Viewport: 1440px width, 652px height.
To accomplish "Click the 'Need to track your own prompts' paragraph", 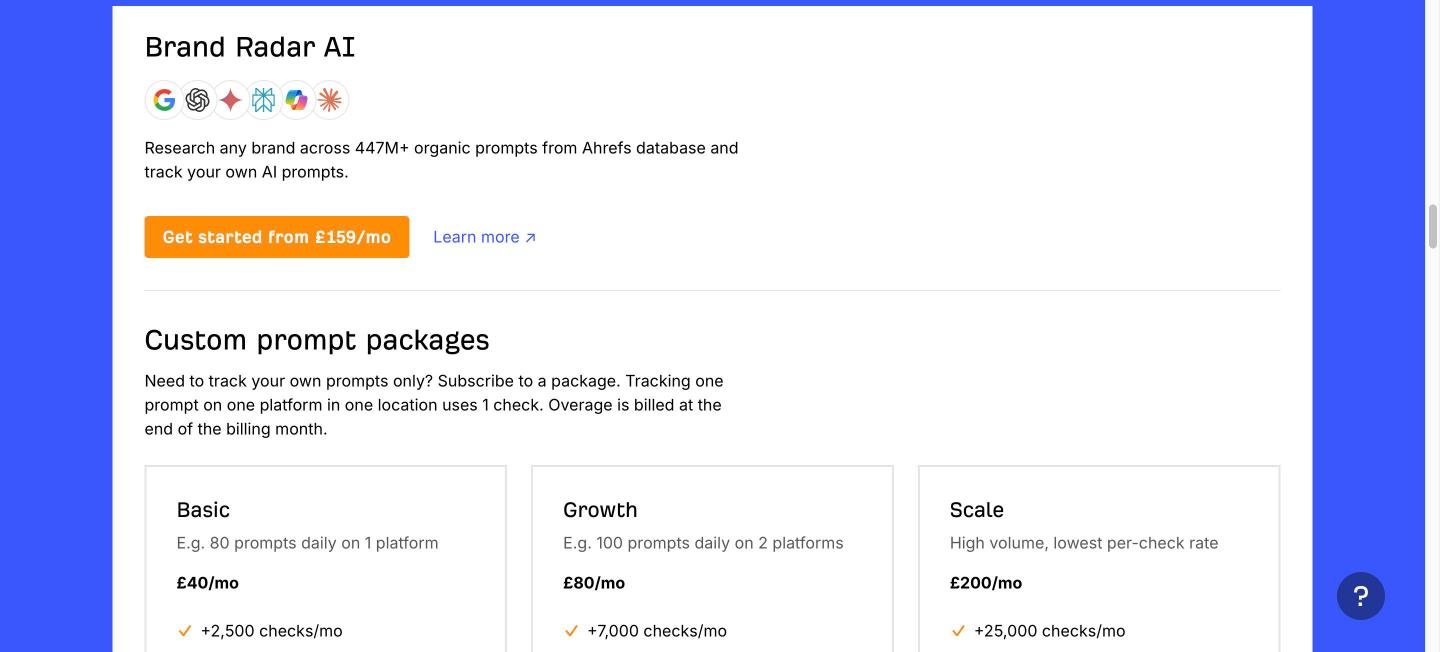I will 434,405.
